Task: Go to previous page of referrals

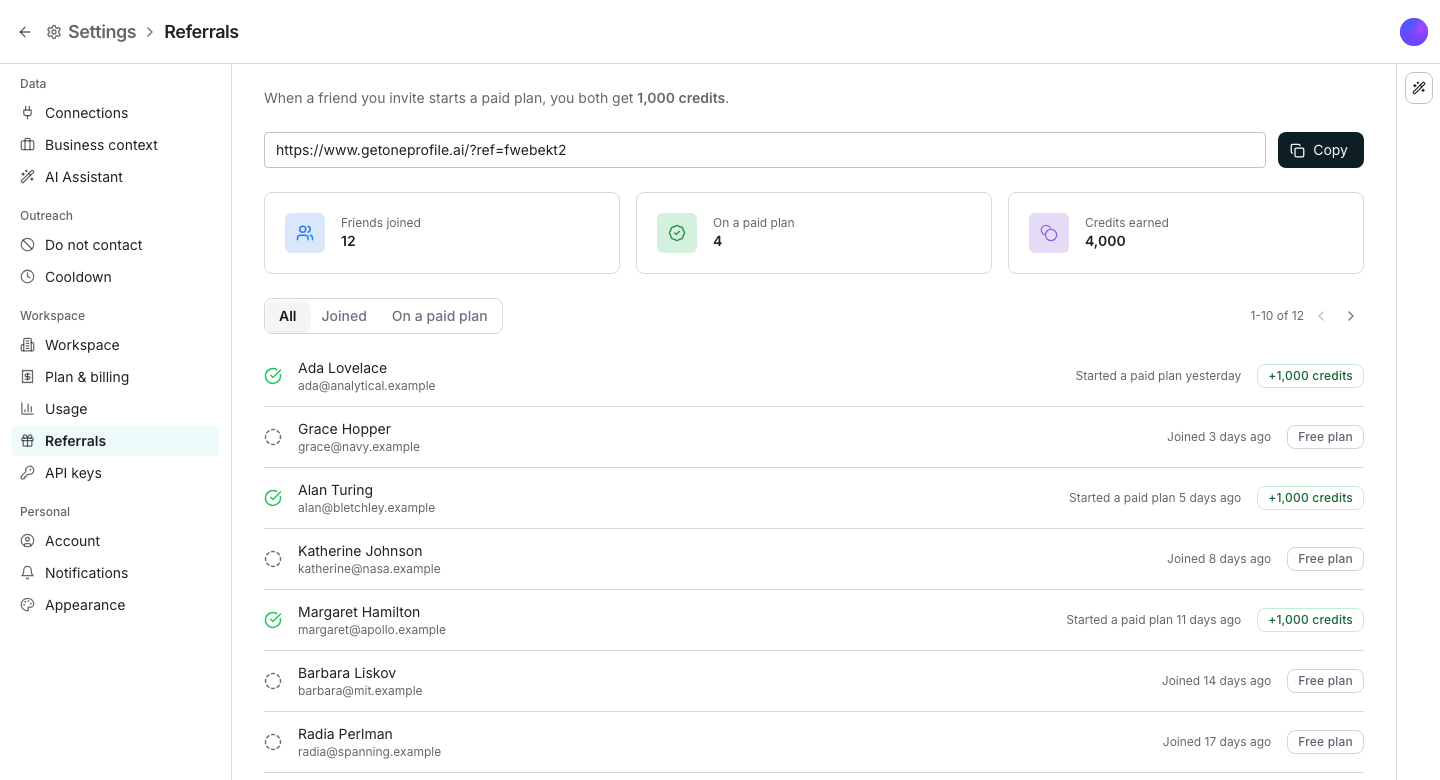Action: [x=1321, y=316]
